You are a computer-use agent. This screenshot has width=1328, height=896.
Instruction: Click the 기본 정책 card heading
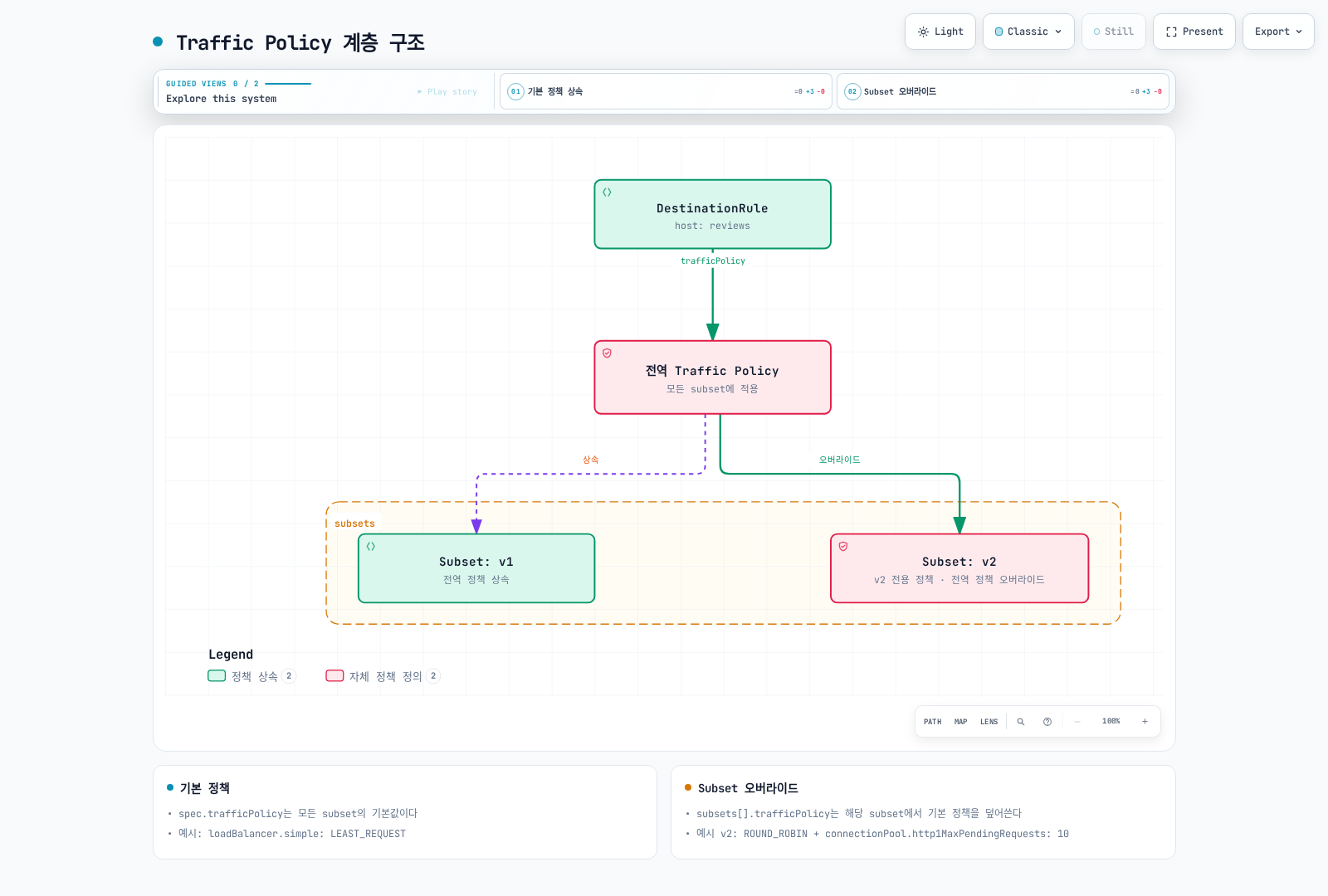point(205,788)
